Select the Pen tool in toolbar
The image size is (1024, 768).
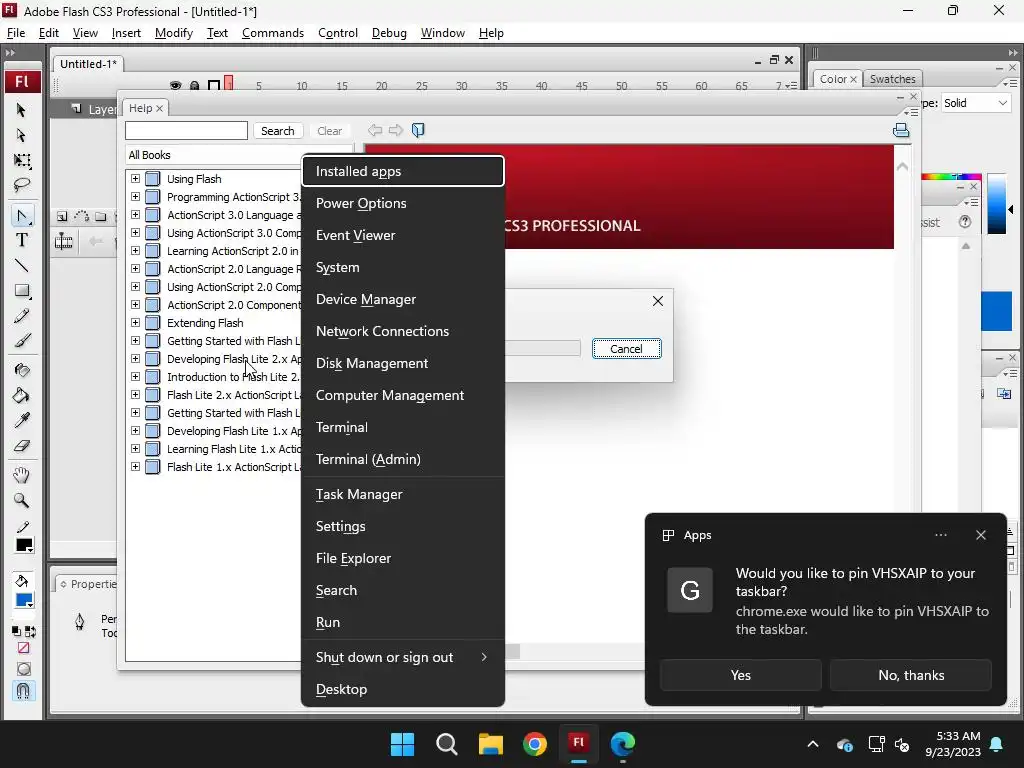tap(22, 216)
